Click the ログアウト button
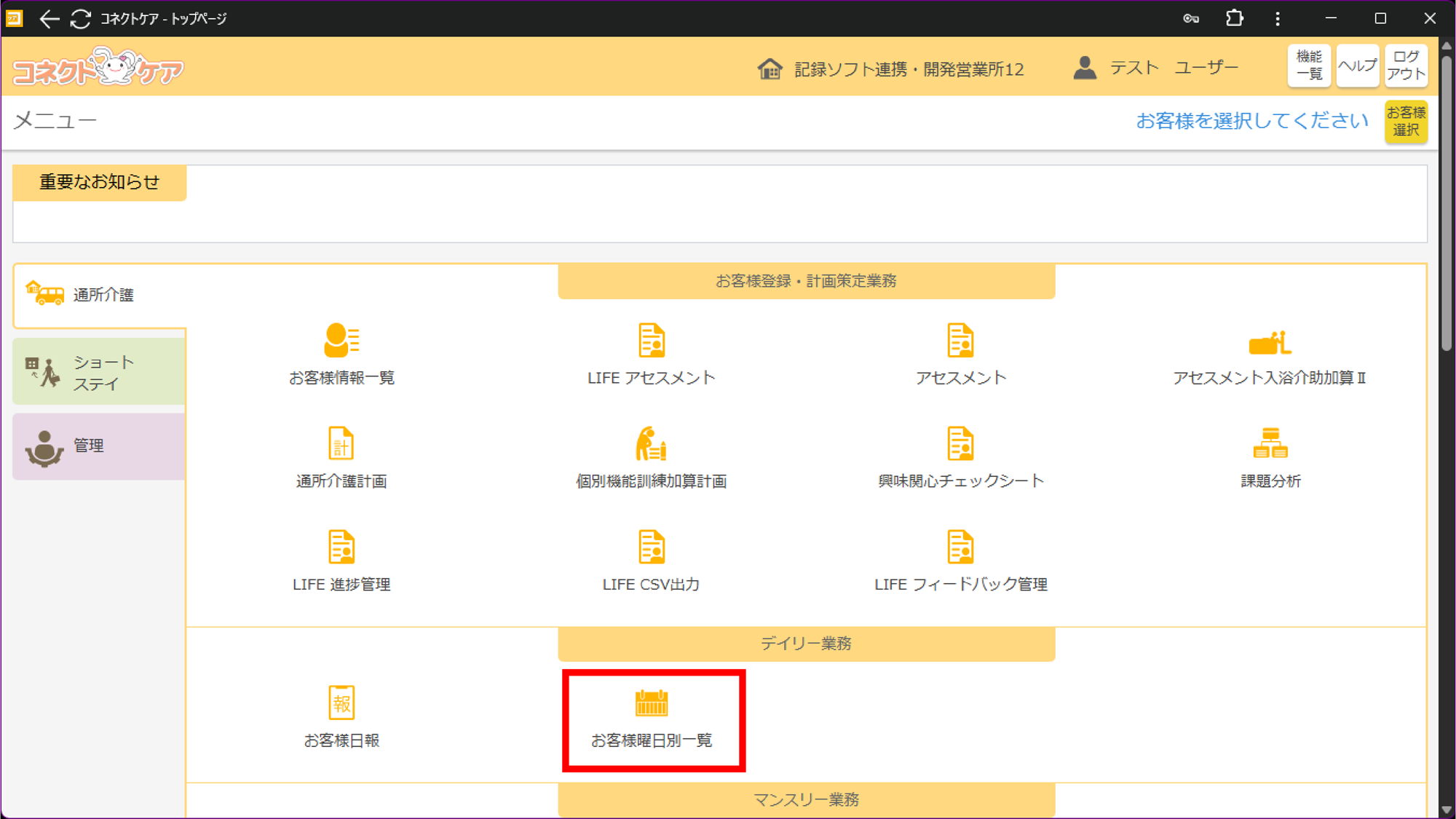The width and height of the screenshot is (1456, 819). [1405, 66]
